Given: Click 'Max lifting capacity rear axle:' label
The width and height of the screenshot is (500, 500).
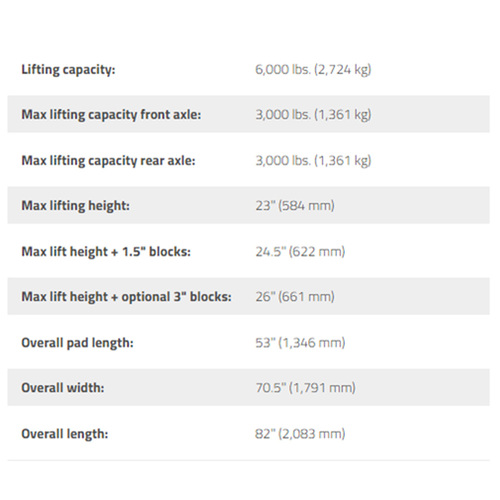Looking at the screenshot, I should coord(108,161).
